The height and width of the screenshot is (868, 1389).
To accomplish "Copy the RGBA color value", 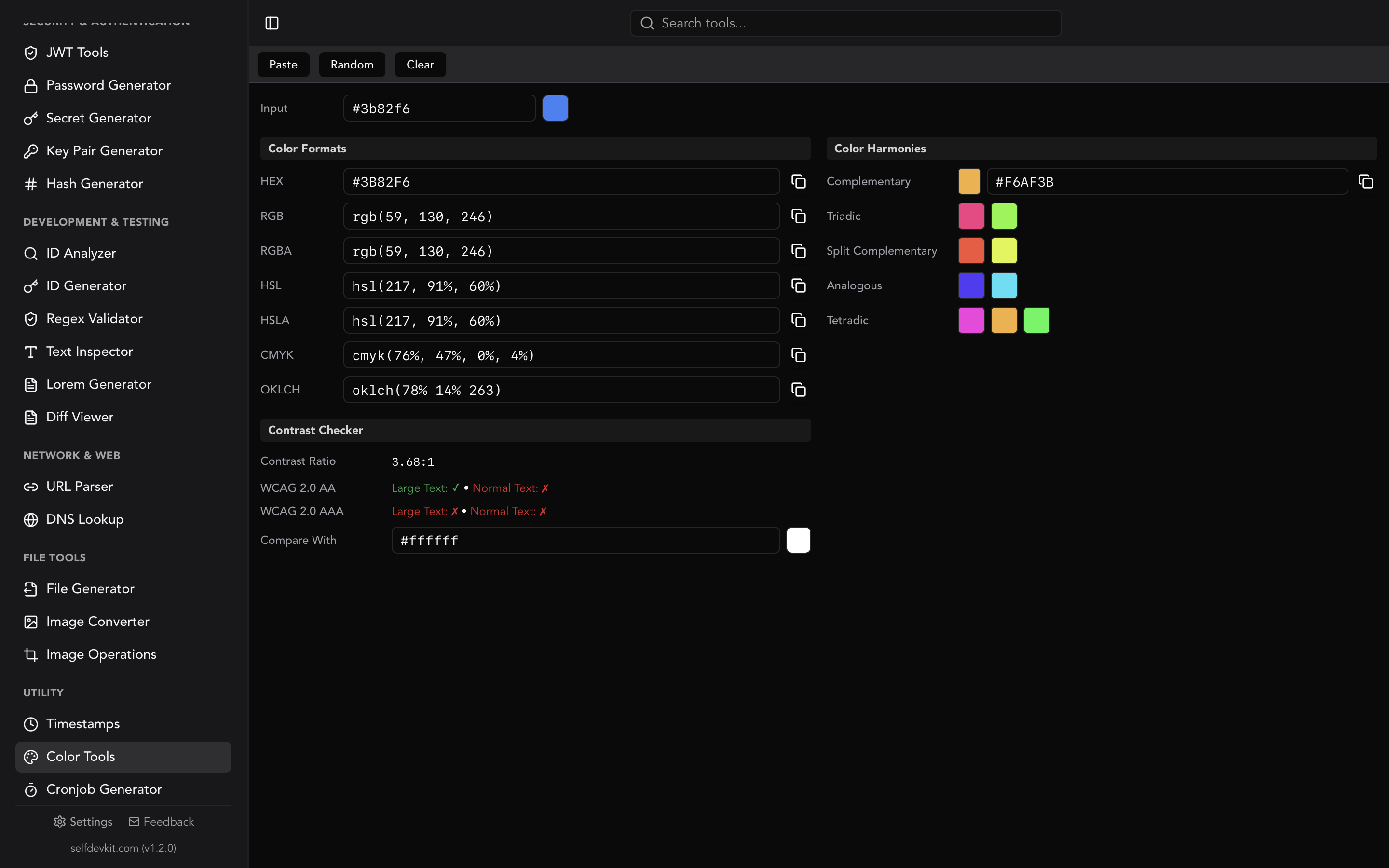I will pos(798,251).
